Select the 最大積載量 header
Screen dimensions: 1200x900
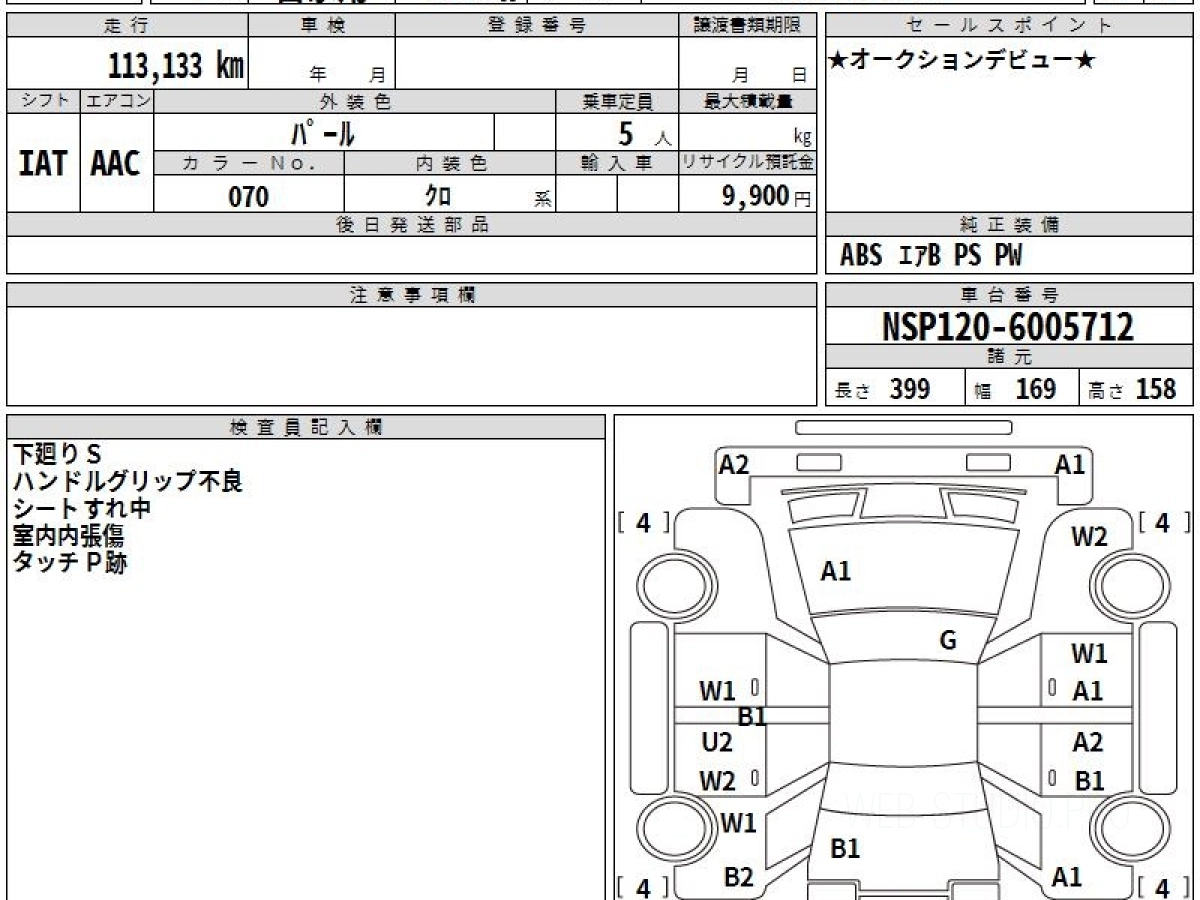click(747, 102)
